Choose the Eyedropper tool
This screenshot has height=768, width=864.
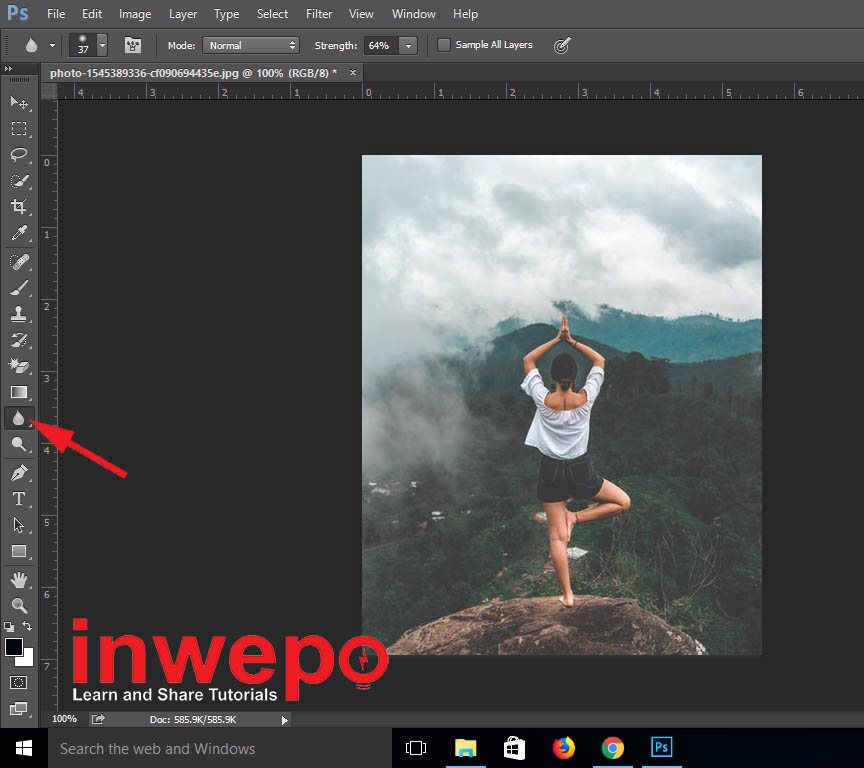click(x=18, y=234)
